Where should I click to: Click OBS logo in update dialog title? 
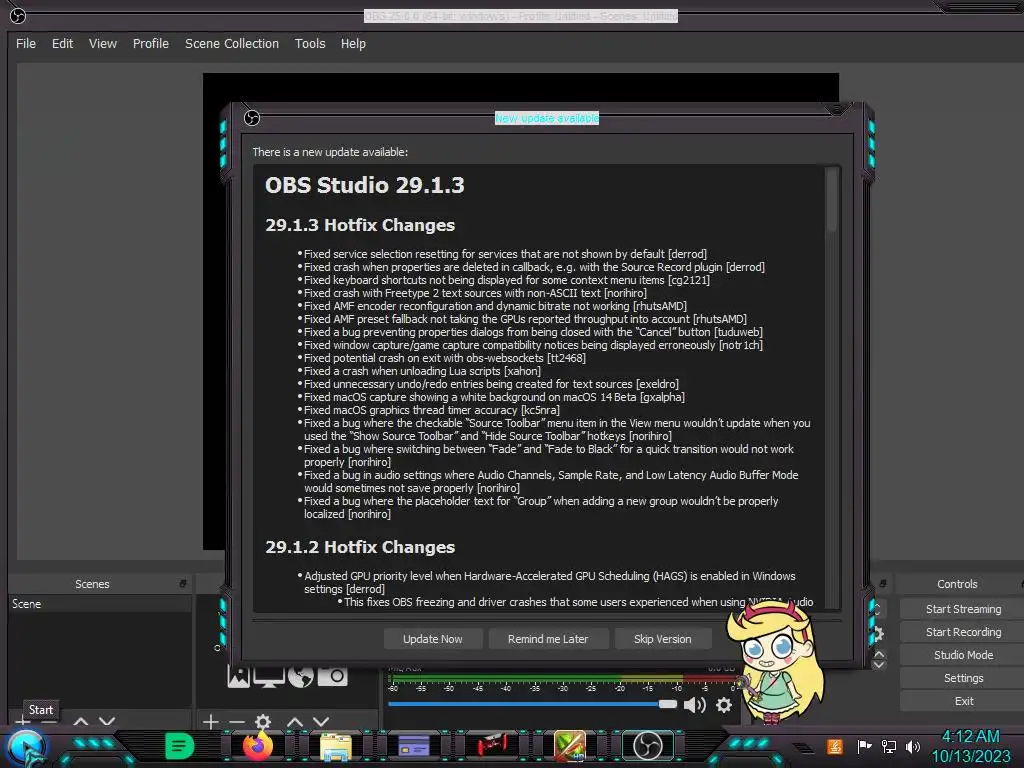252,118
